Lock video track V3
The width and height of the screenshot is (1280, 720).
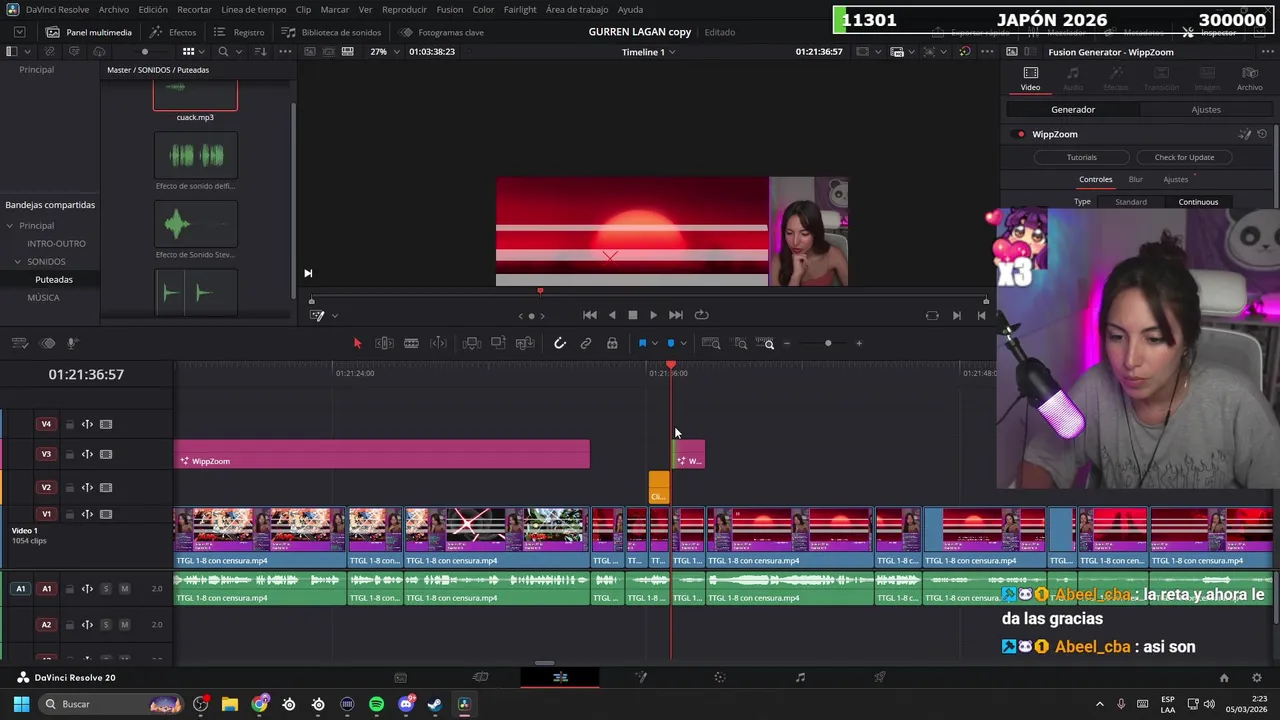(x=69, y=454)
